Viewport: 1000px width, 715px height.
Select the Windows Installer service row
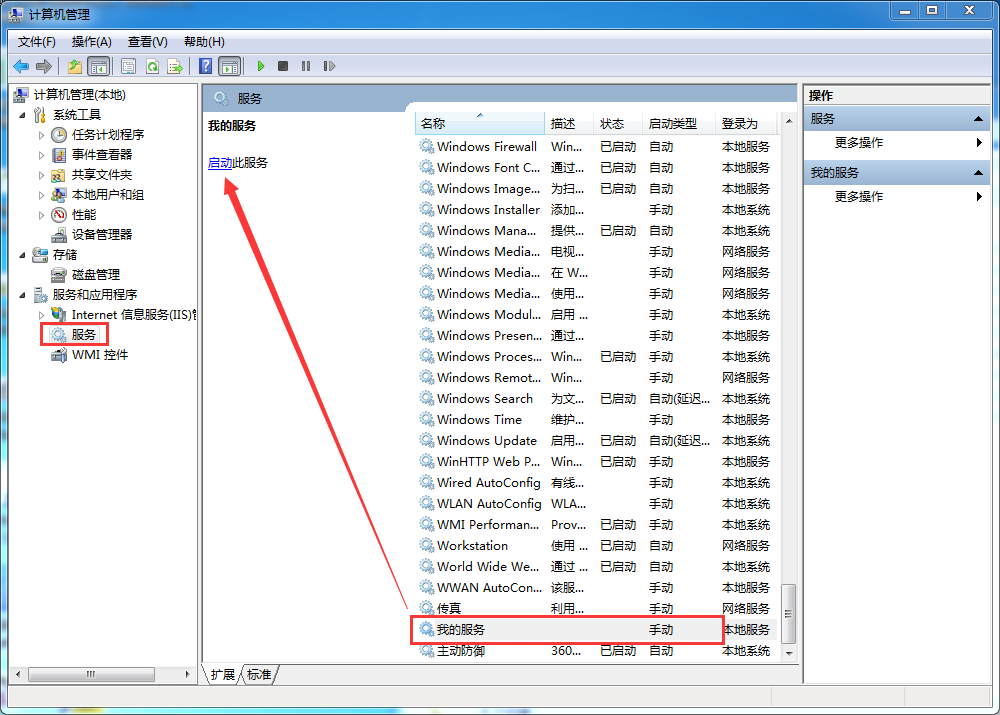(x=596, y=210)
